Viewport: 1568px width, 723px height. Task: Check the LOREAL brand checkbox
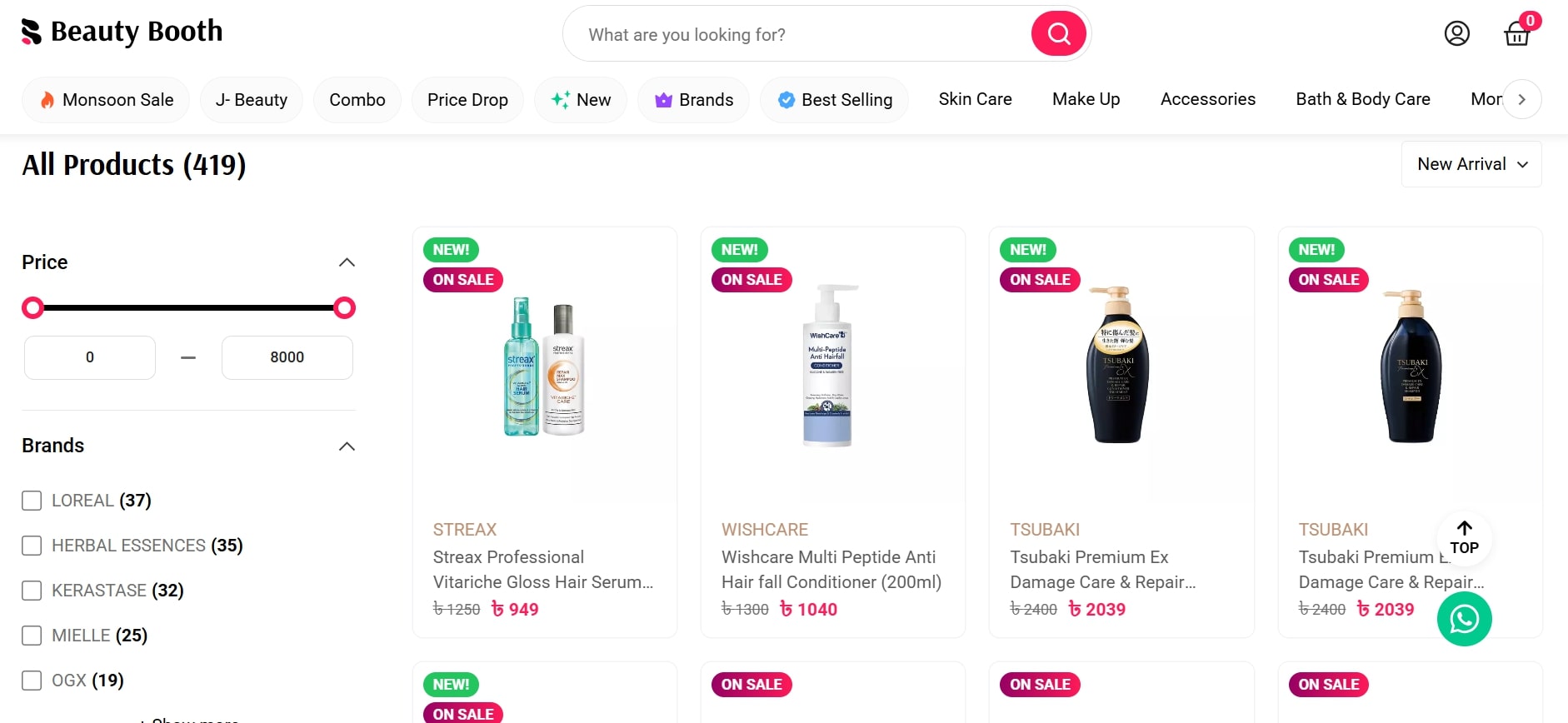tap(32, 501)
